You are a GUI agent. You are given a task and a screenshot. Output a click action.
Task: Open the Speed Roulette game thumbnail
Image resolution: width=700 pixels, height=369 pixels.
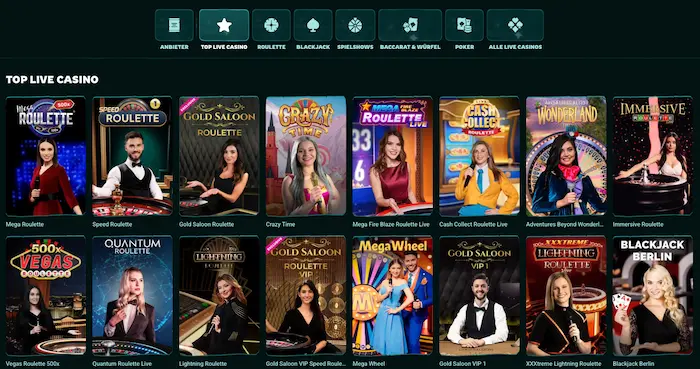pyautogui.click(x=132, y=156)
